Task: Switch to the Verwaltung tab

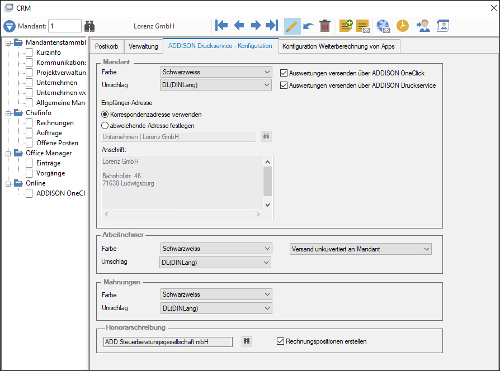Action: [143, 46]
